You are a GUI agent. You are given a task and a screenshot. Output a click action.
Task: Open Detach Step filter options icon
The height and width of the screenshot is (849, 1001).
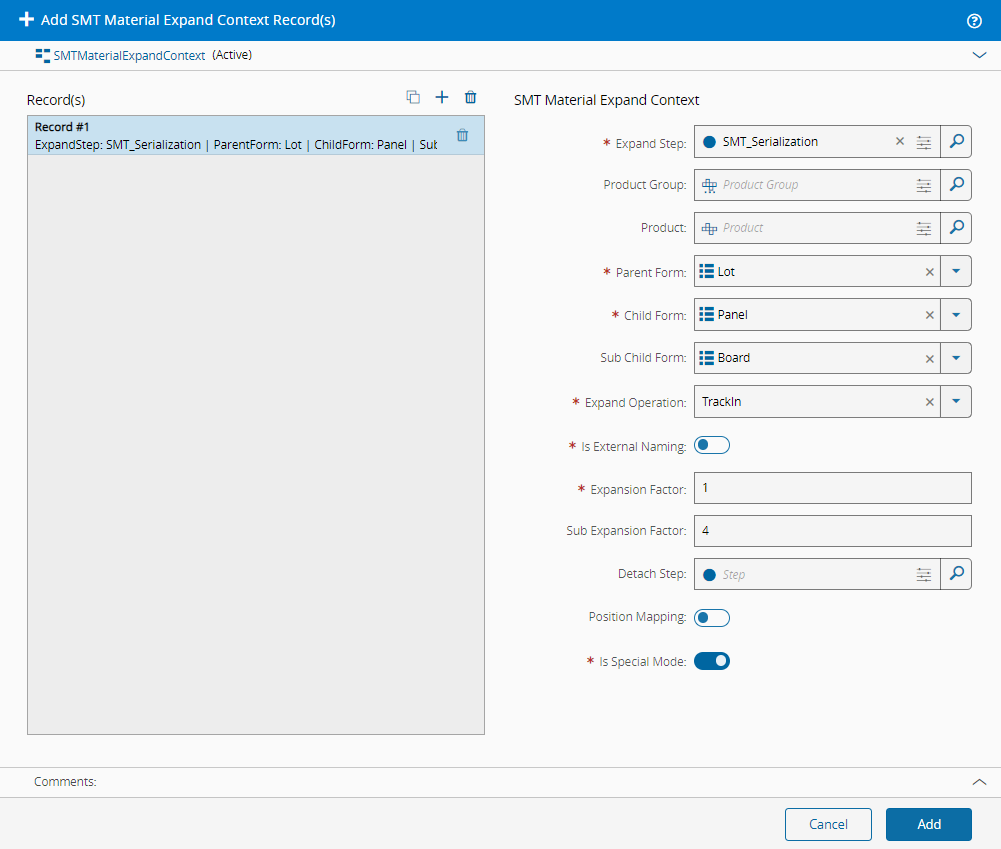[x=924, y=575]
